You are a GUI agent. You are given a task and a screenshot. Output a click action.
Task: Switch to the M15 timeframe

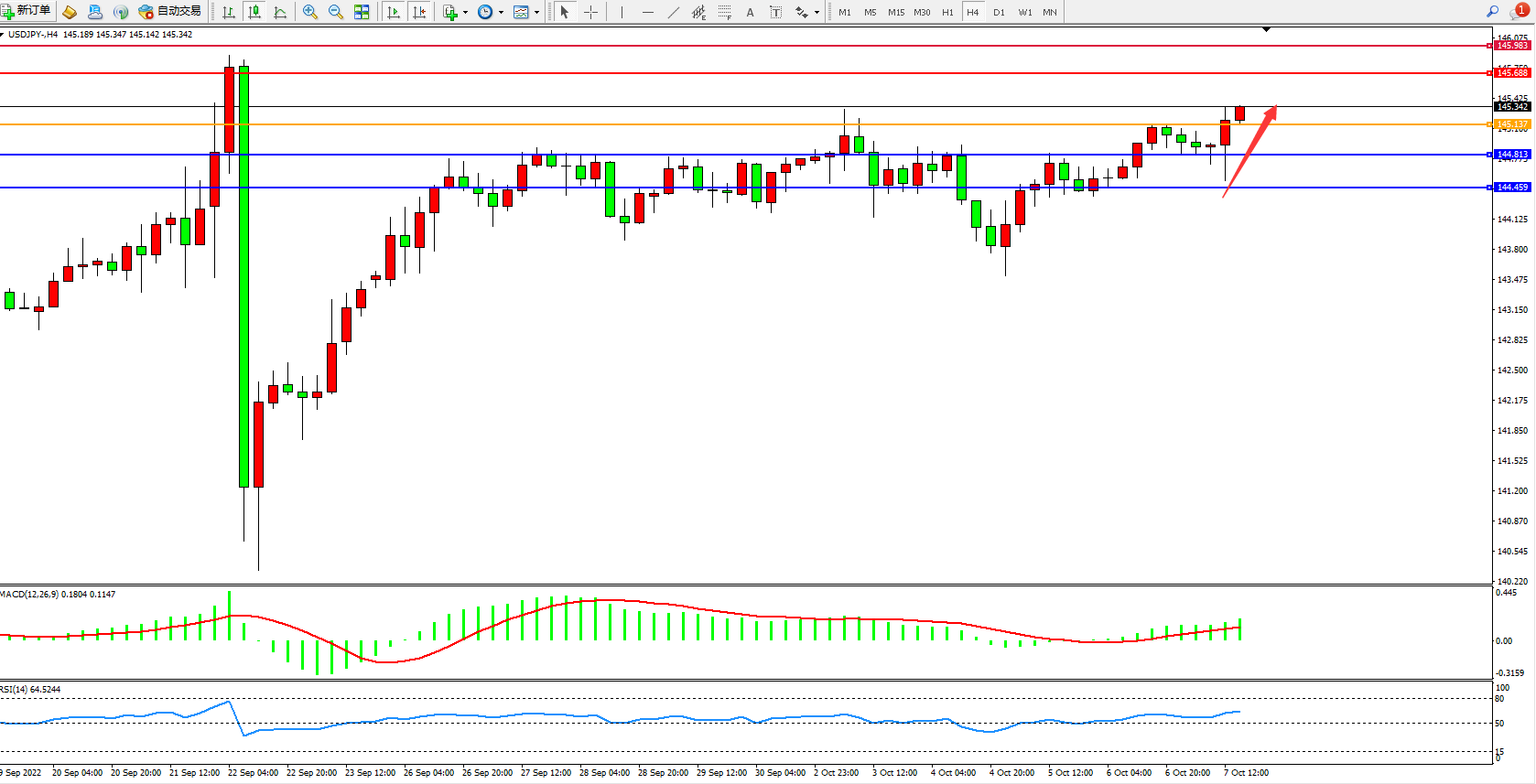[x=895, y=12]
